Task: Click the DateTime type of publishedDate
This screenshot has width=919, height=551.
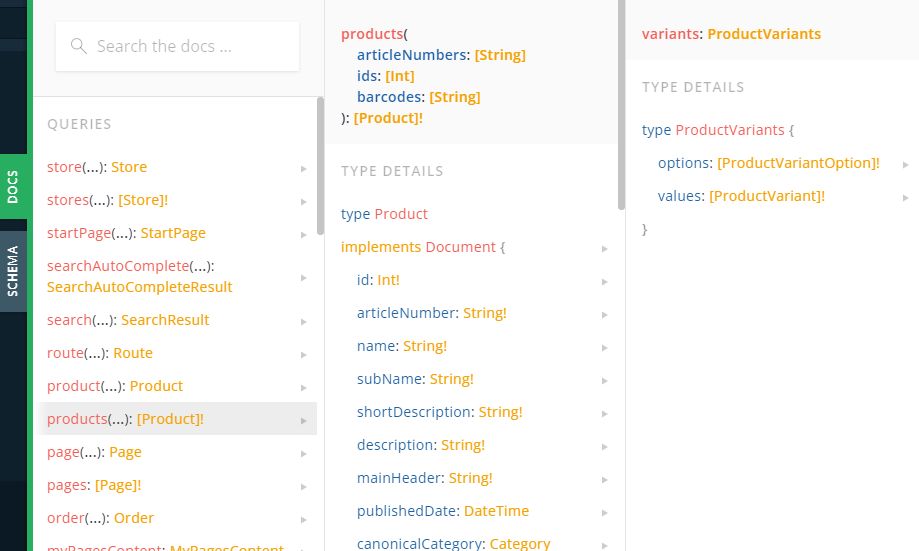Action: point(496,511)
